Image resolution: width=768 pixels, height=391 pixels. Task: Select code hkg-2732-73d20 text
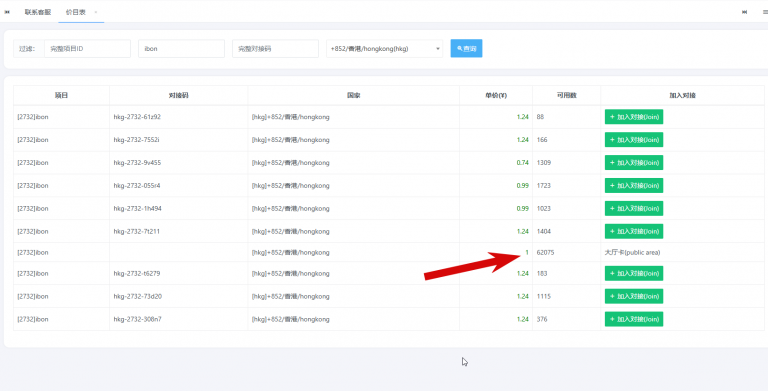pyautogui.click(x=138, y=296)
